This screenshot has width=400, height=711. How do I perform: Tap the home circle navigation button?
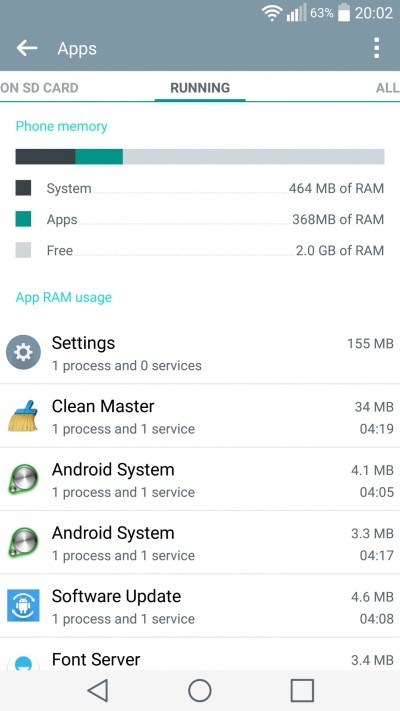click(200, 690)
